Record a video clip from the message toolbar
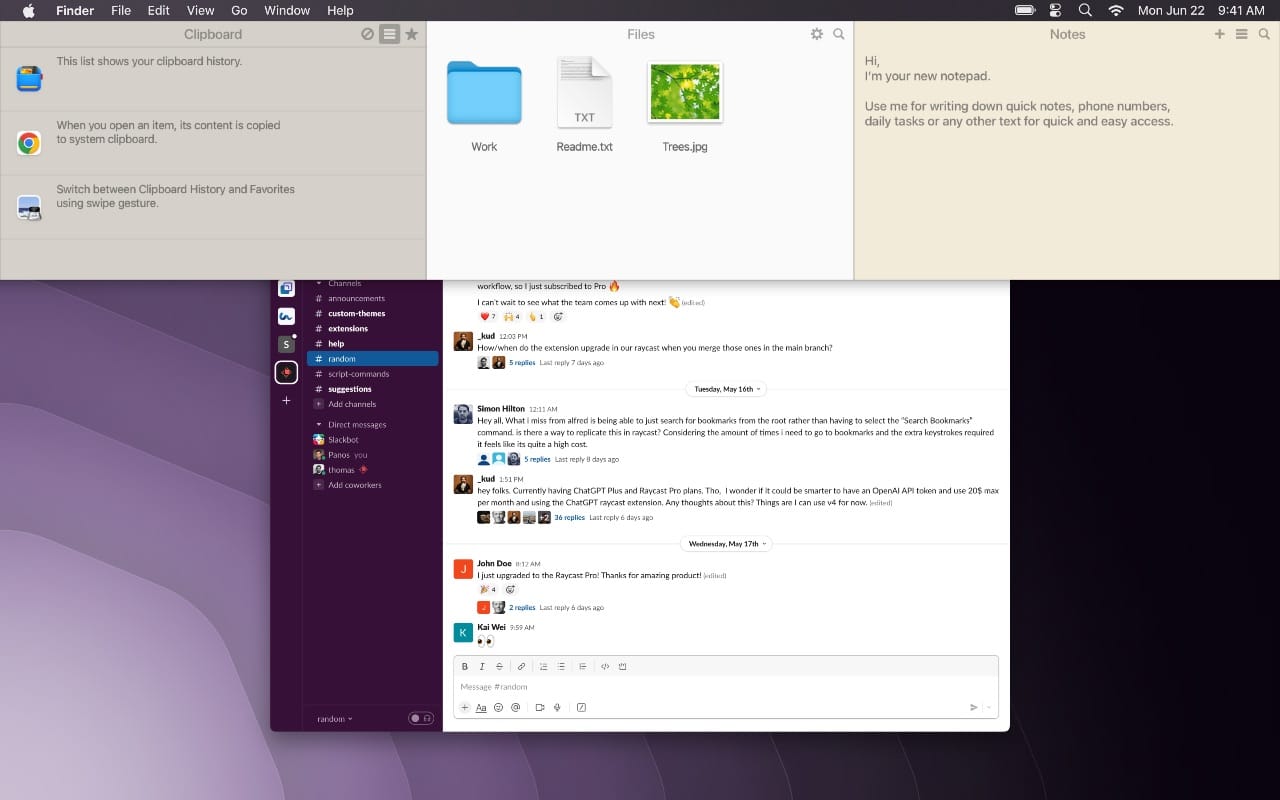Screen dimensions: 1280x800 (x=539, y=707)
